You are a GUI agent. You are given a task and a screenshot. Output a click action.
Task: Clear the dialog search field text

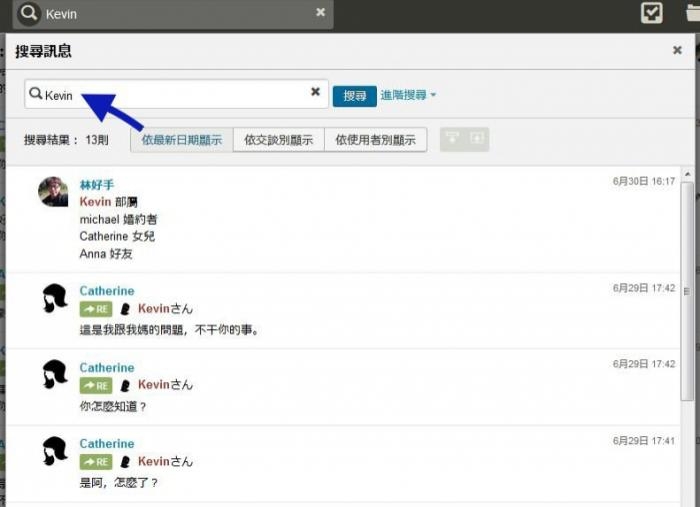(x=315, y=91)
